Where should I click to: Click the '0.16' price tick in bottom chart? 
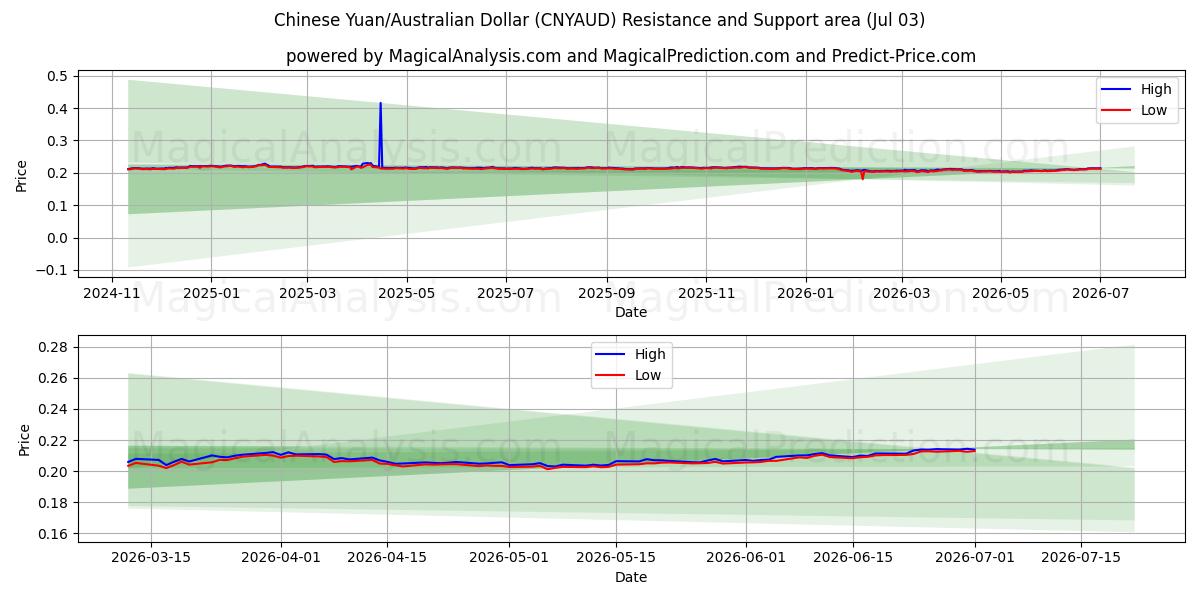tap(54, 534)
